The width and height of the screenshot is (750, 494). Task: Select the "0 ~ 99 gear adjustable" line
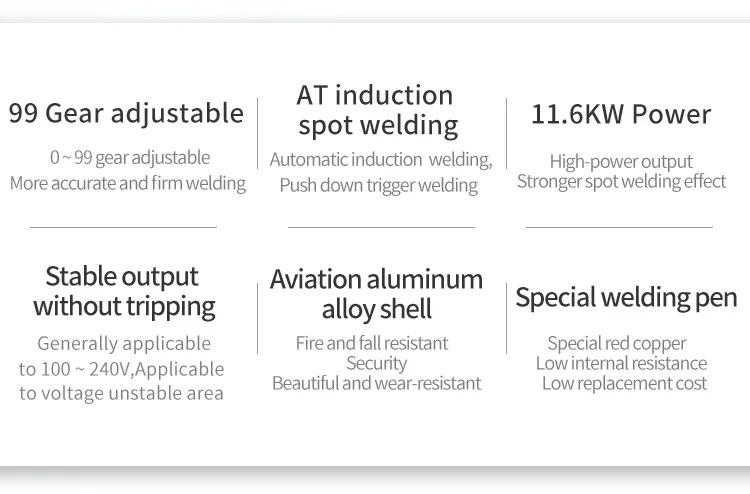130,157
